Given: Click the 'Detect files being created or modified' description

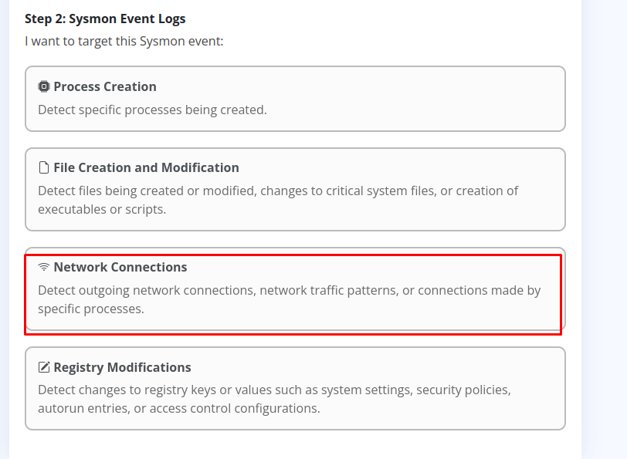Looking at the screenshot, I should (x=278, y=200).
